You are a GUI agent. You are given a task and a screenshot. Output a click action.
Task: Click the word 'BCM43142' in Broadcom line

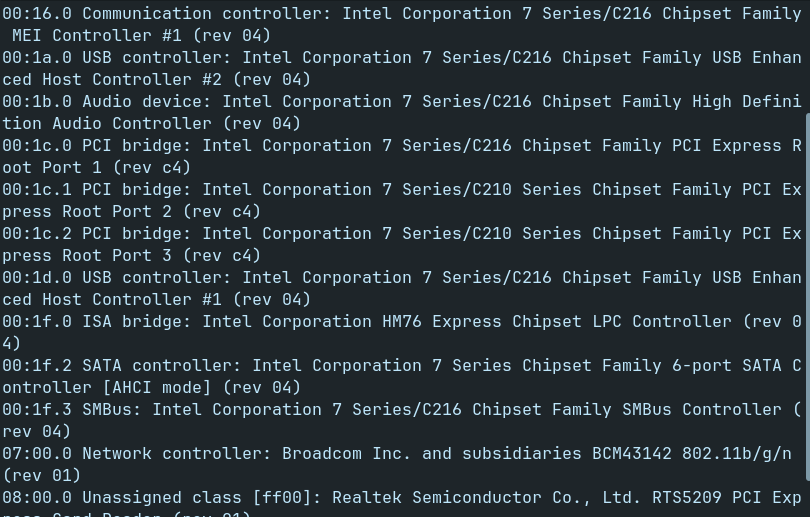632,453
